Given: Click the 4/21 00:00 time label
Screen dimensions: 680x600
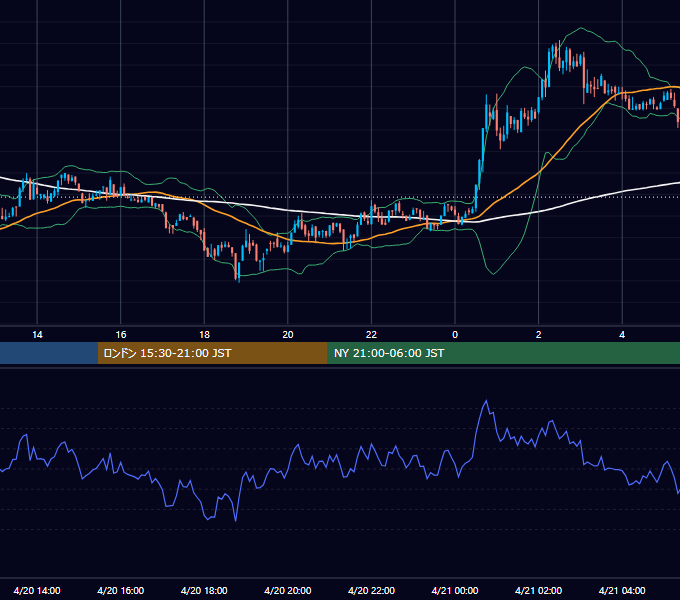Looking at the screenshot, I should [x=455, y=590].
